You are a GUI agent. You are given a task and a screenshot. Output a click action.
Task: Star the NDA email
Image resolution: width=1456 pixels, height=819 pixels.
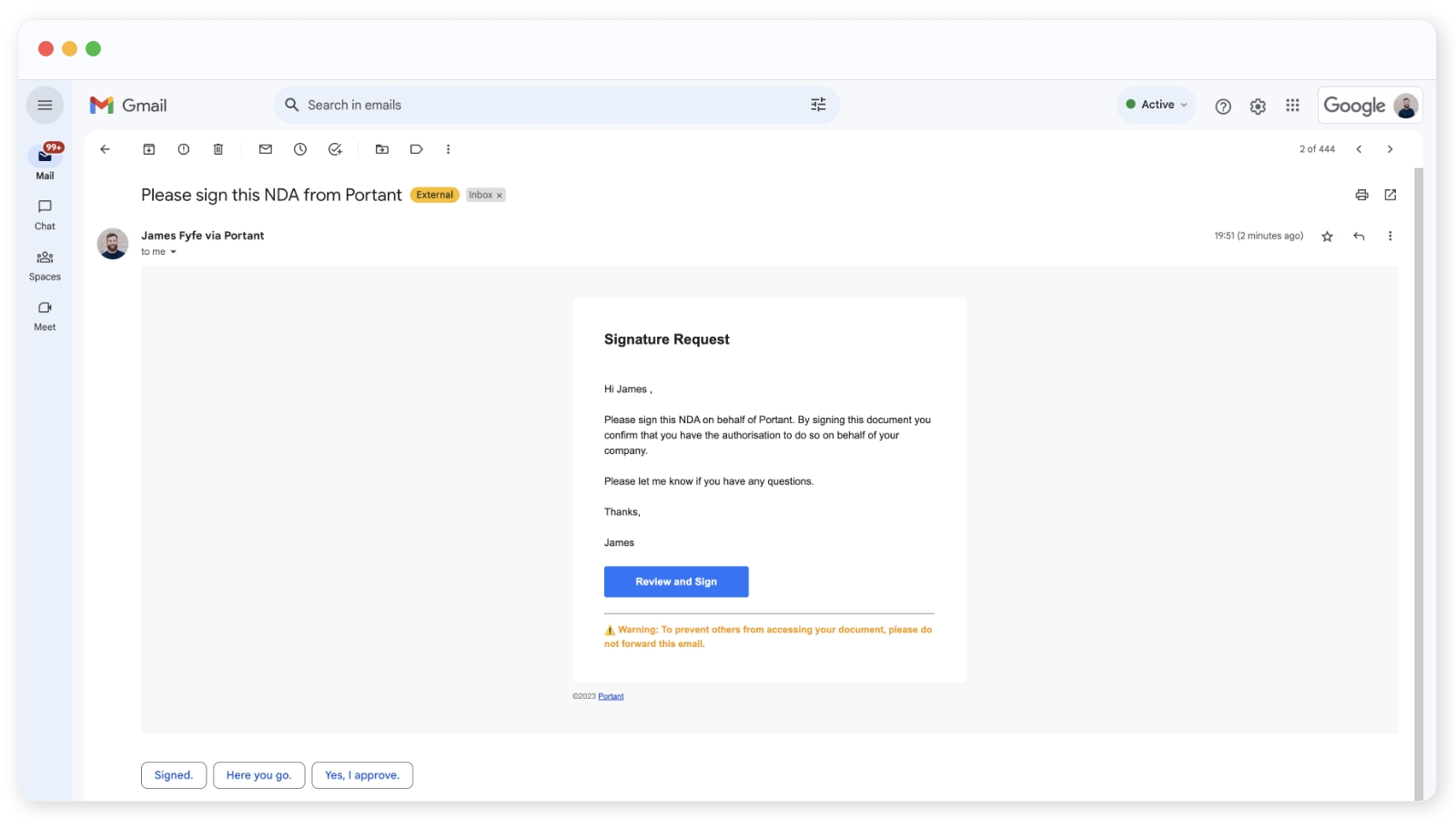1327,237
